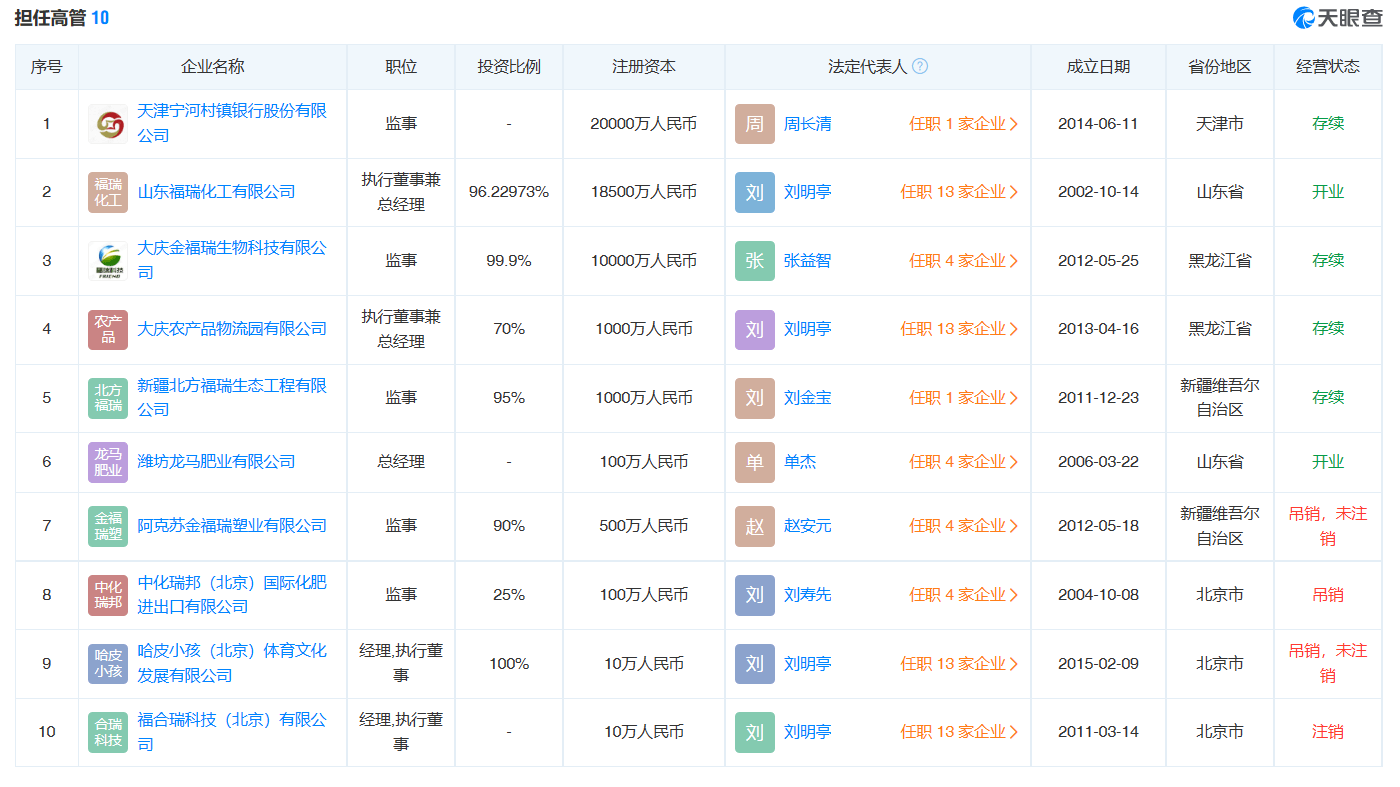This screenshot has height=787, width=1400.
Task: Click the 担任高管 10 section heading
Action: pos(62,18)
